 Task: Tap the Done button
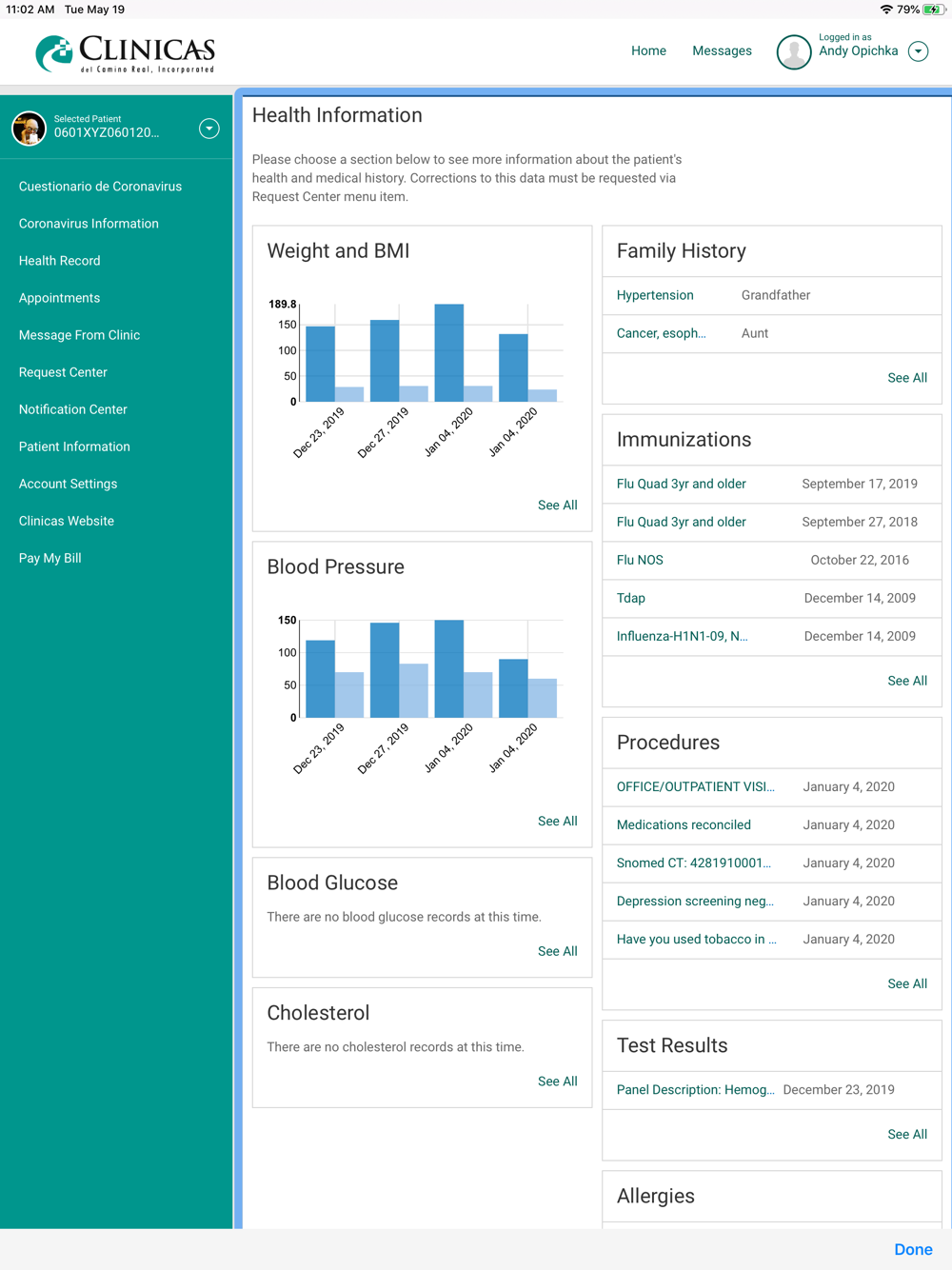pyautogui.click(x=913, y=1250)
